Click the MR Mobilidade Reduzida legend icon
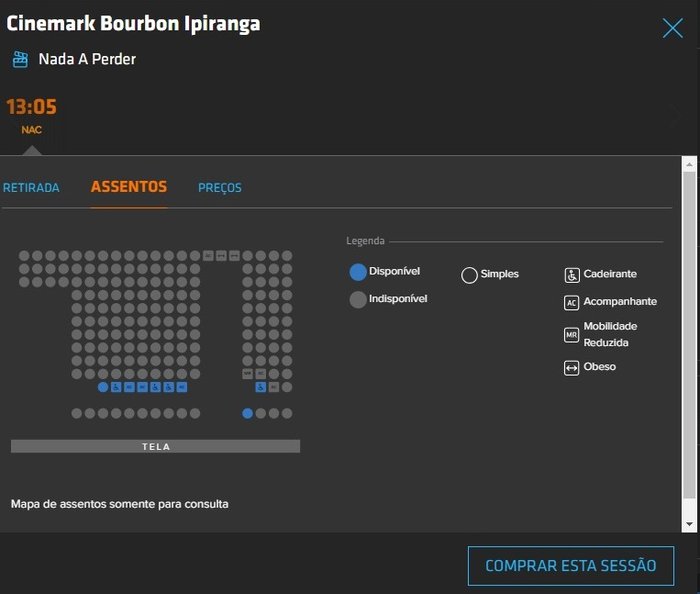 click(572, 335)
